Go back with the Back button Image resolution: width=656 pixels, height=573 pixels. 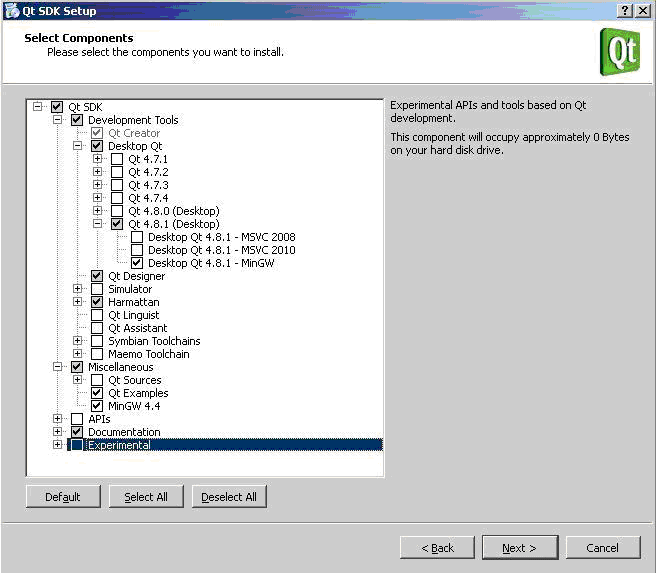pos(437,547)
